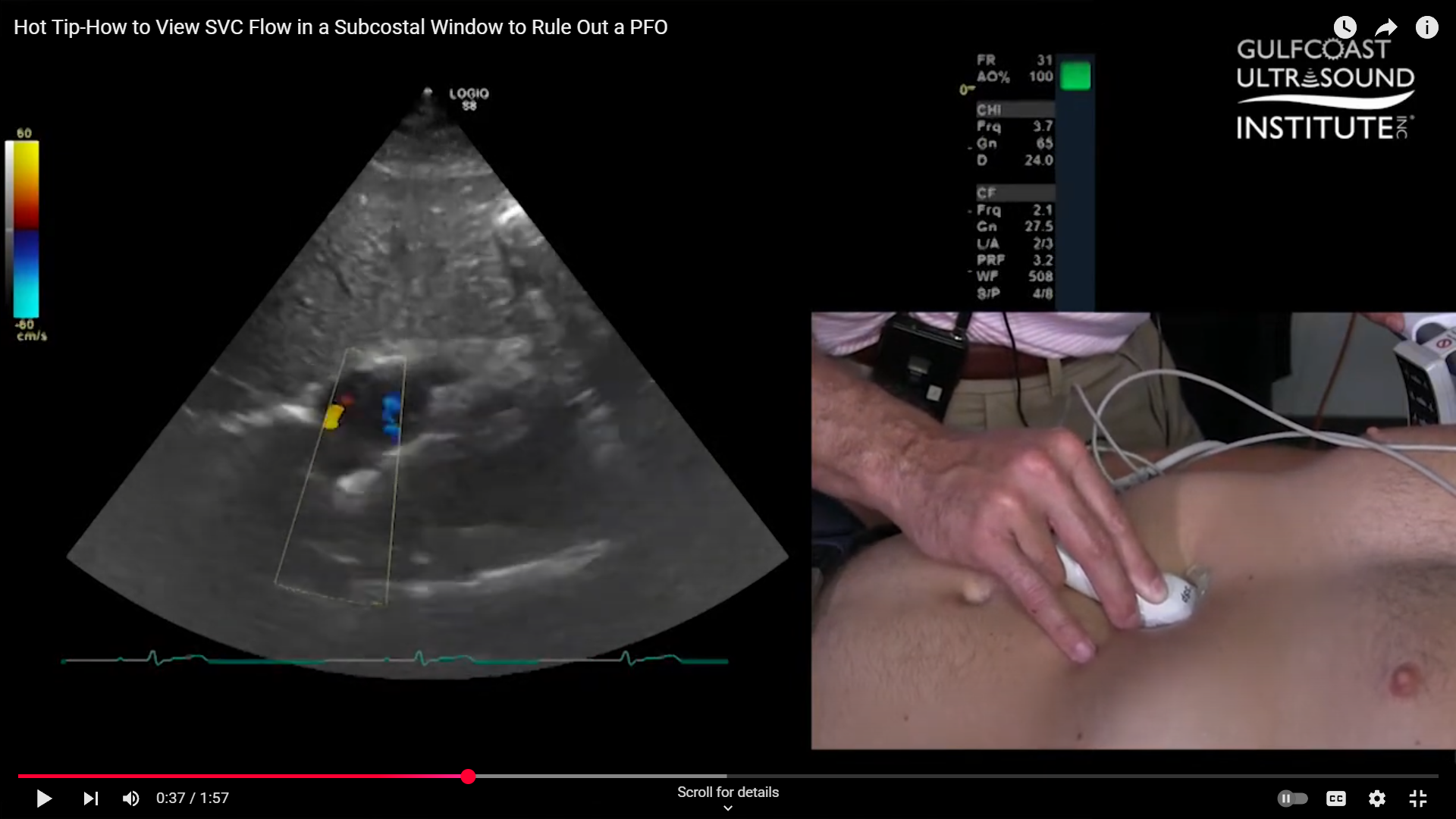
Task: Click the Watch Later clock icon
Action: [1345, 28]
